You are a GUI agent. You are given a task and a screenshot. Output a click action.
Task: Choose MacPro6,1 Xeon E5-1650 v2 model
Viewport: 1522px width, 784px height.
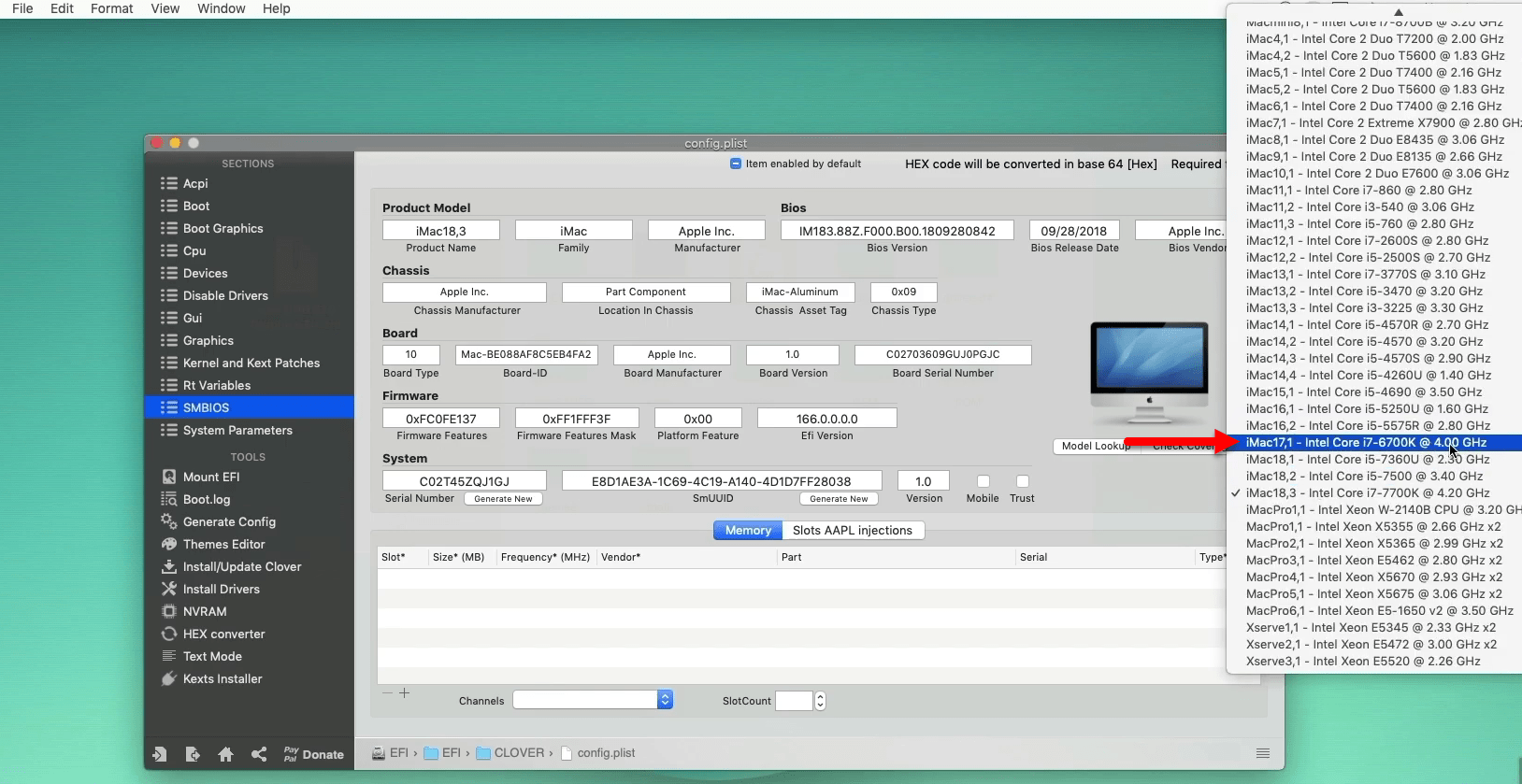coord(1374,610)
